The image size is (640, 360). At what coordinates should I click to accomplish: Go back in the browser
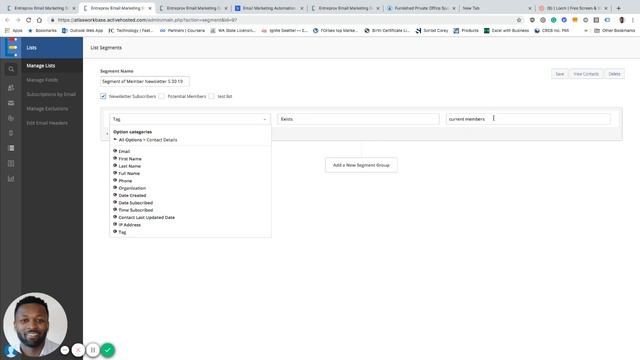7,20
